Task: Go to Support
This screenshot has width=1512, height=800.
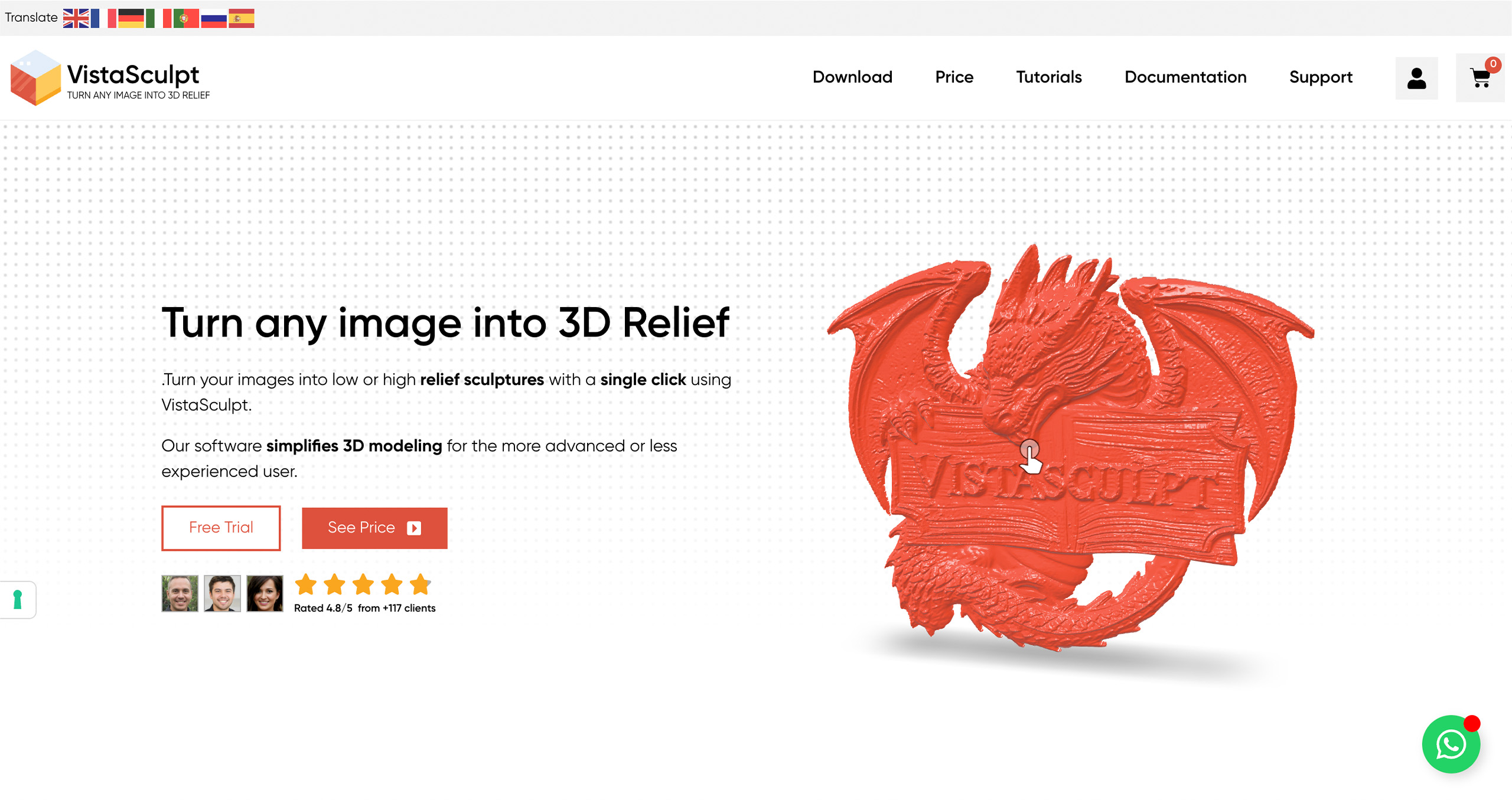Action: pyautogui.click(x=1321, y=77)
